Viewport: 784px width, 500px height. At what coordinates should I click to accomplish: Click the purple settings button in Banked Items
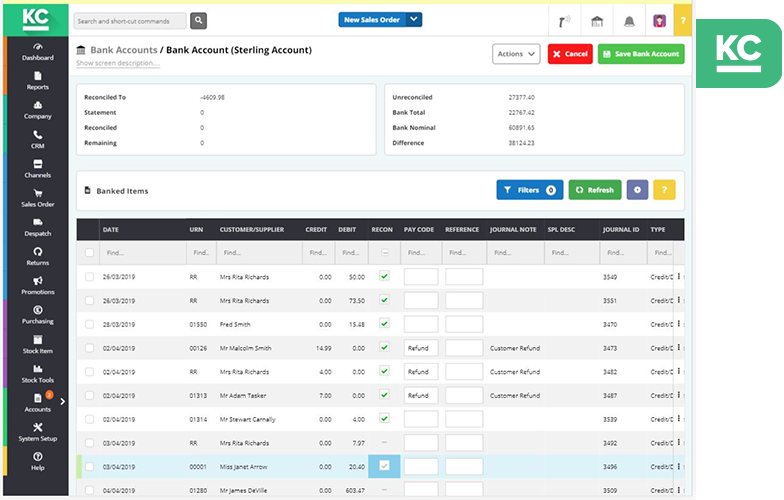click(637, 190)
